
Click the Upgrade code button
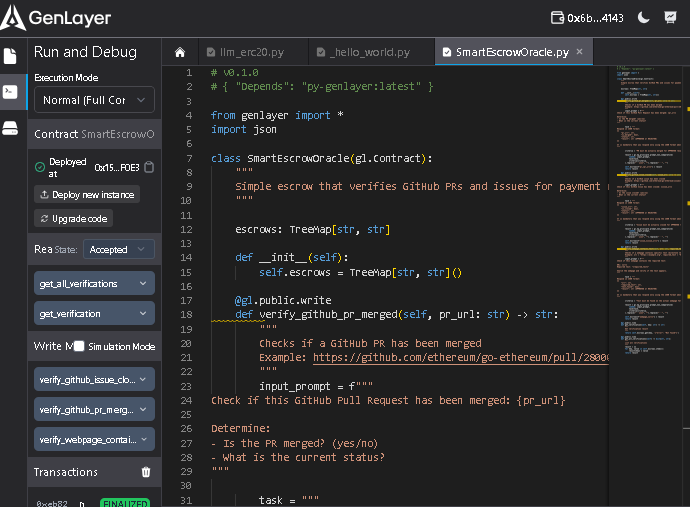[73, 218]
